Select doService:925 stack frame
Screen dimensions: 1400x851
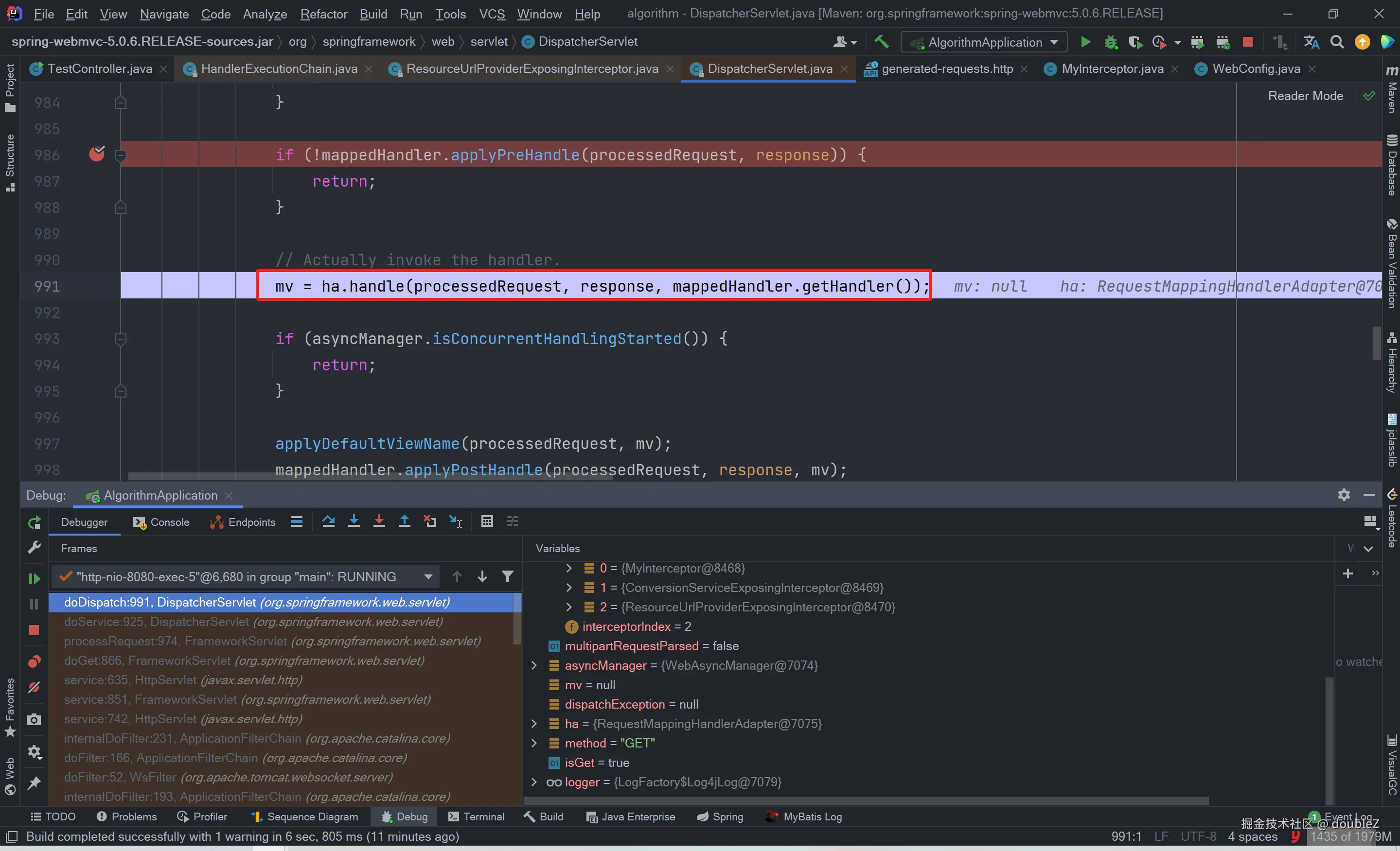[253, 622]
